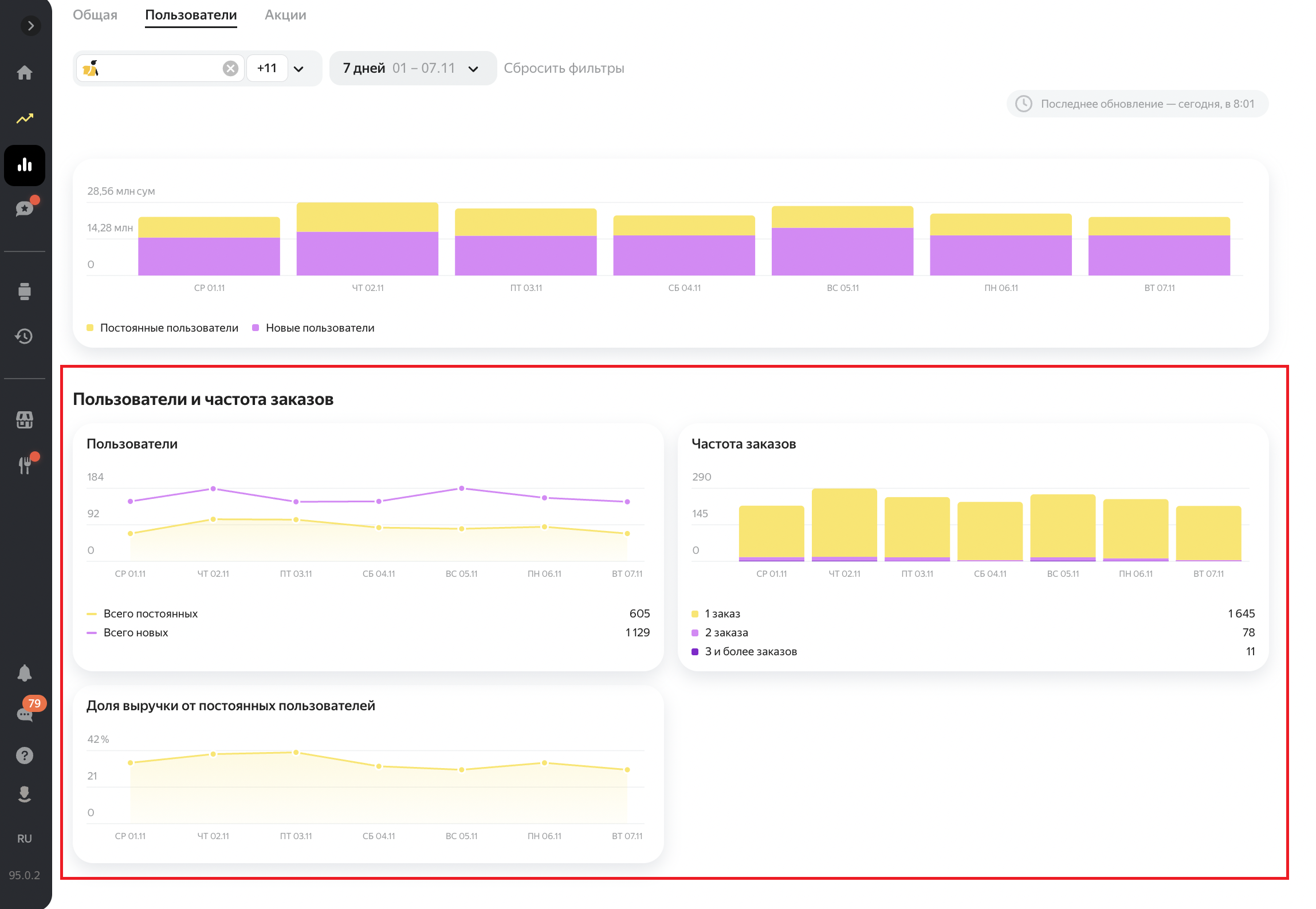Viewport: 1316px width, 909px height.
Task: Open the order history clock icon
Action: pos(25,336)
